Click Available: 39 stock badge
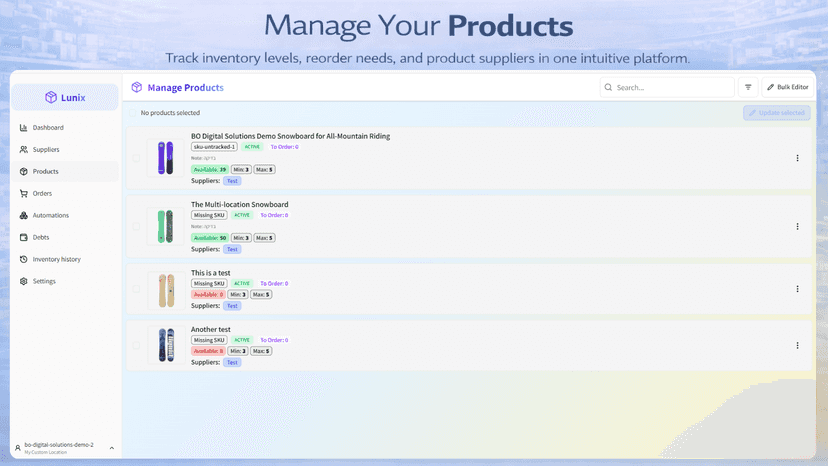 [x=210, y=170]
